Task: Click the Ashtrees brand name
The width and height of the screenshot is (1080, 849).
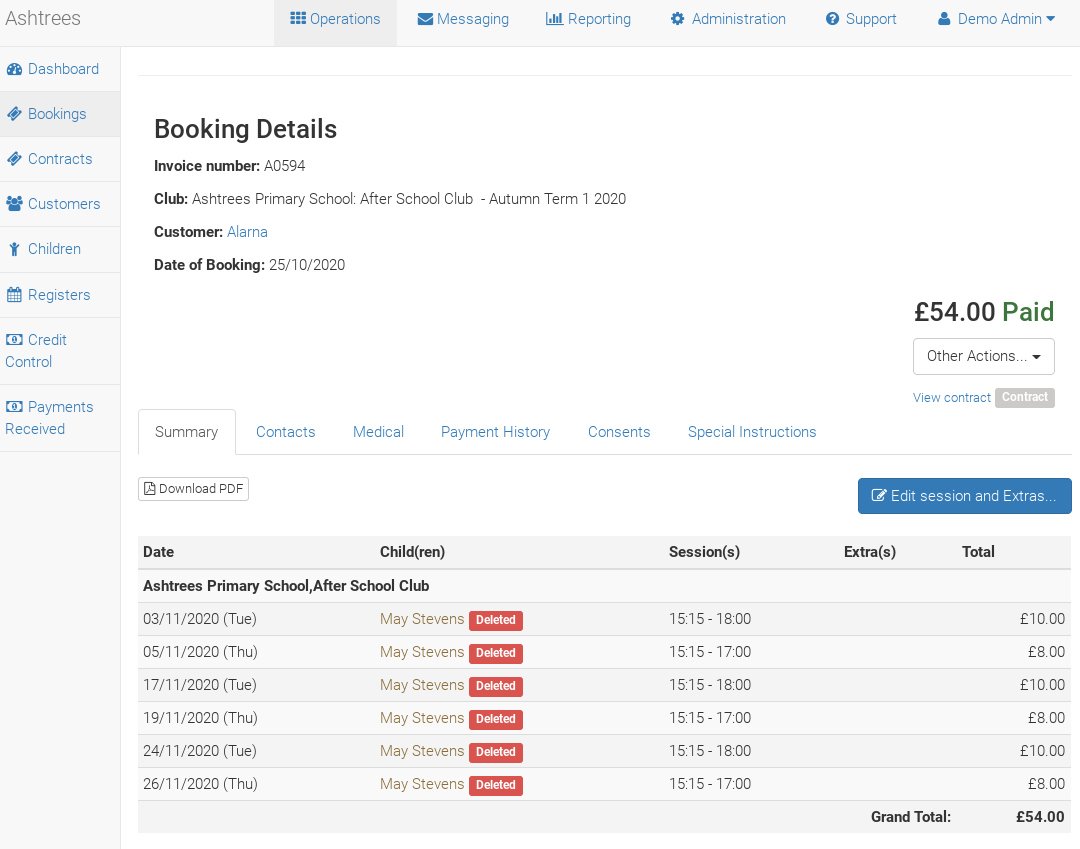Action: click(43, 18)
